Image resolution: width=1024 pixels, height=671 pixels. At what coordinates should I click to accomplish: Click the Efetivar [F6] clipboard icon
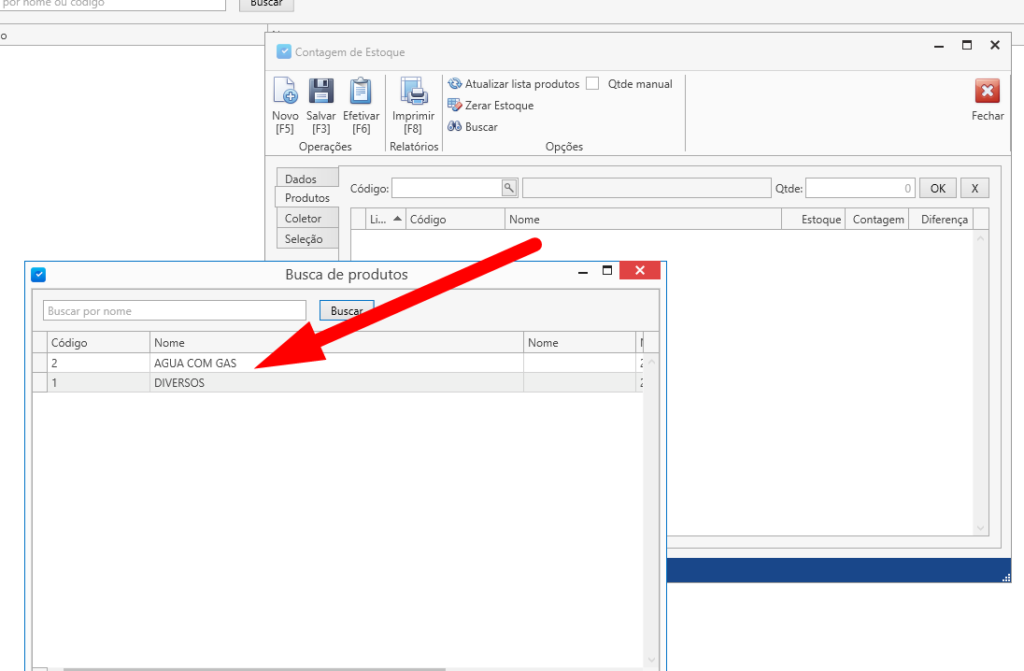pos(360,92)
